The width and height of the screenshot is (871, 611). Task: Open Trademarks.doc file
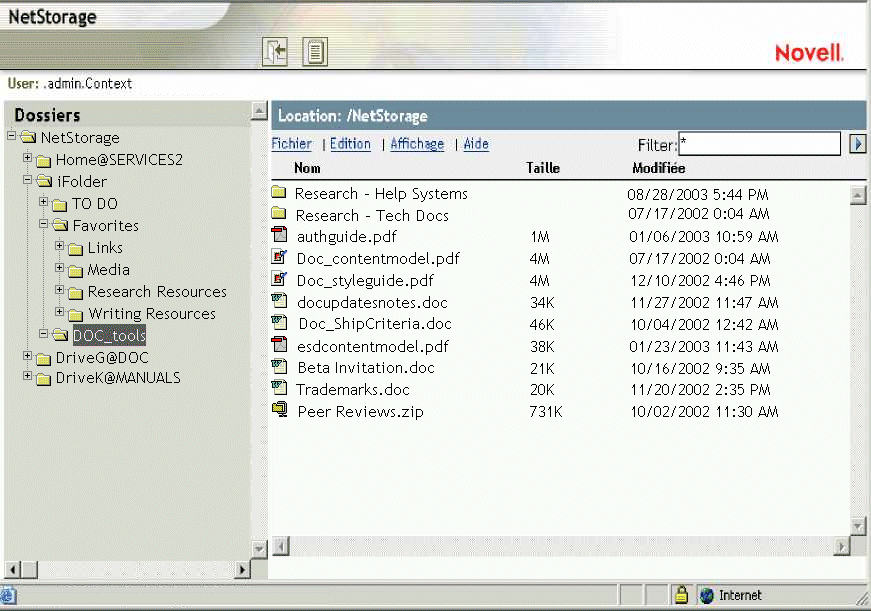pyautogui.click(x=353, y=389)
